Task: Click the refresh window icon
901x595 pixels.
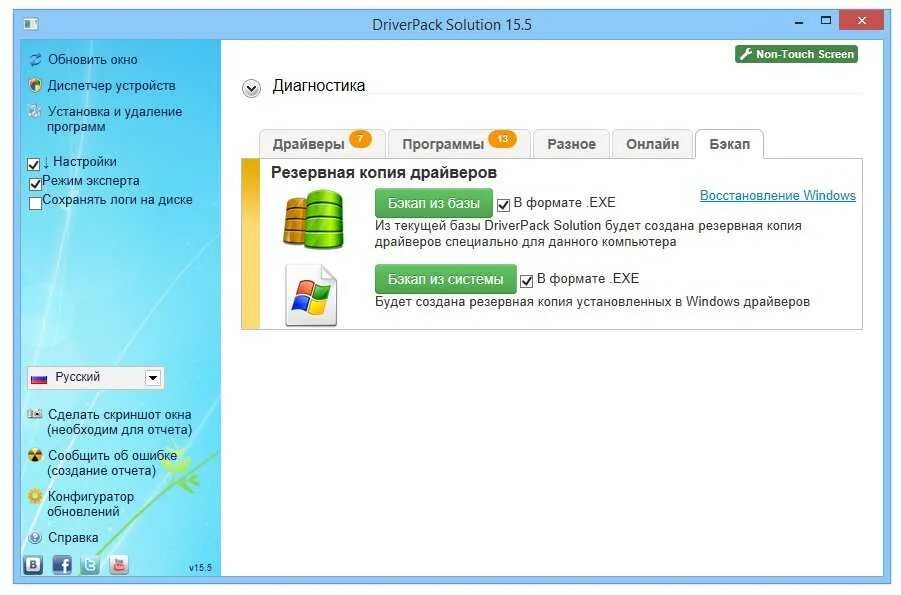Action: (35, 60)
